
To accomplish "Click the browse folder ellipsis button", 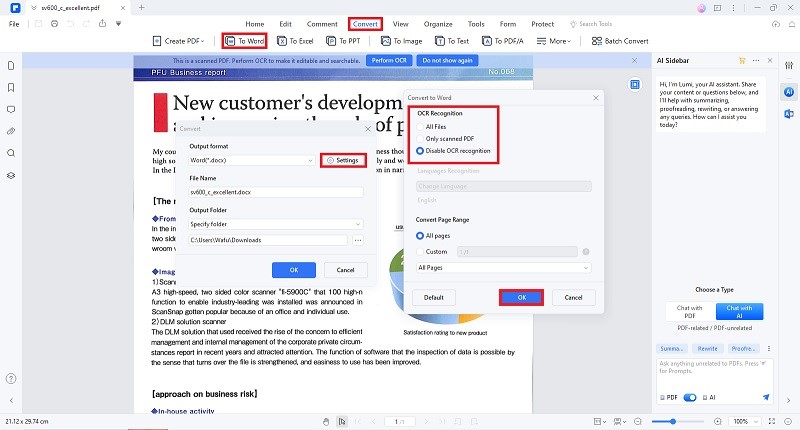I will tap(358, 240).
